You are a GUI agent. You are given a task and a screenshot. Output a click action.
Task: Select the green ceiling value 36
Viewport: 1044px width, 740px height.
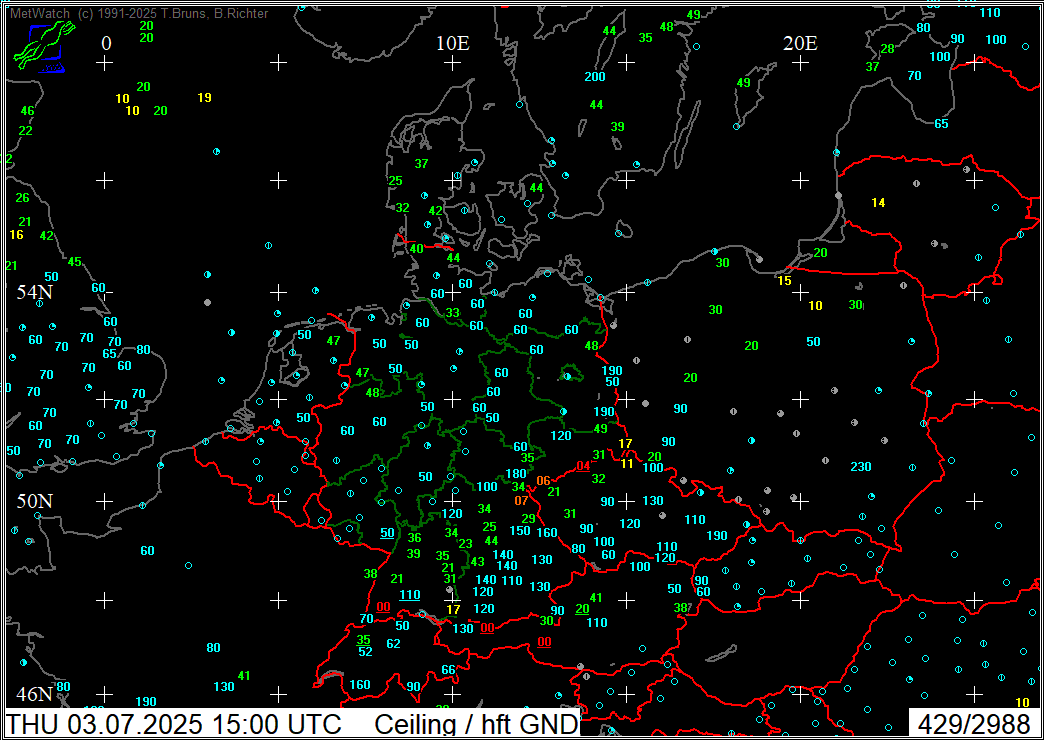click(x=414, y=538)
